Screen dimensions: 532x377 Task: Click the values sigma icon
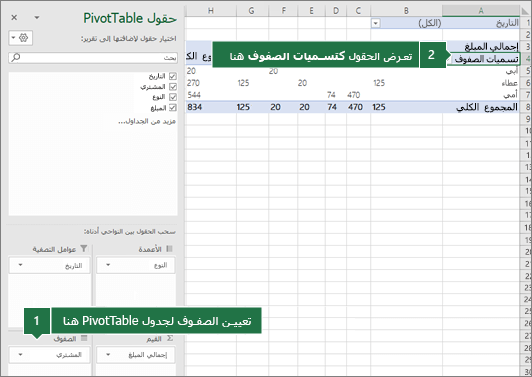click(170, 338)
